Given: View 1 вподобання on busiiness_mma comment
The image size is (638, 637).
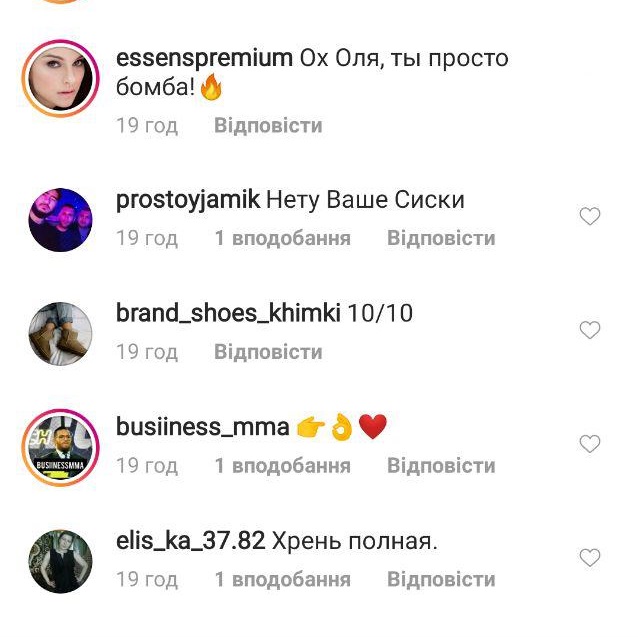Looking at the screenshot, I should pos(282,466).
